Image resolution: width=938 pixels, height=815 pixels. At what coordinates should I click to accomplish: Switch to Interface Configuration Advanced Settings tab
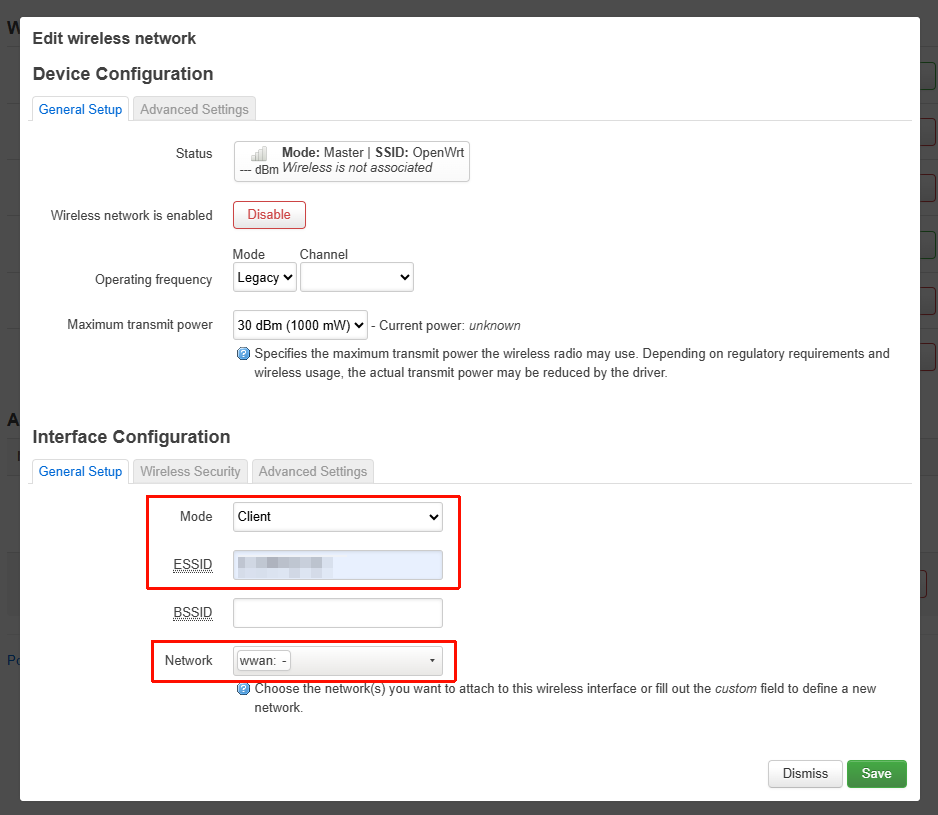[313, 471]
